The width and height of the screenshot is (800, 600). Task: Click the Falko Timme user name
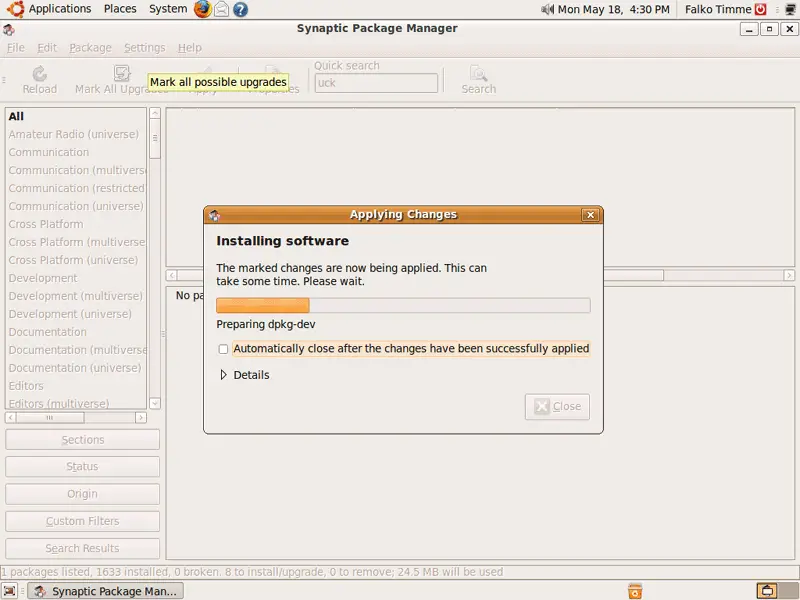[718, 9]
